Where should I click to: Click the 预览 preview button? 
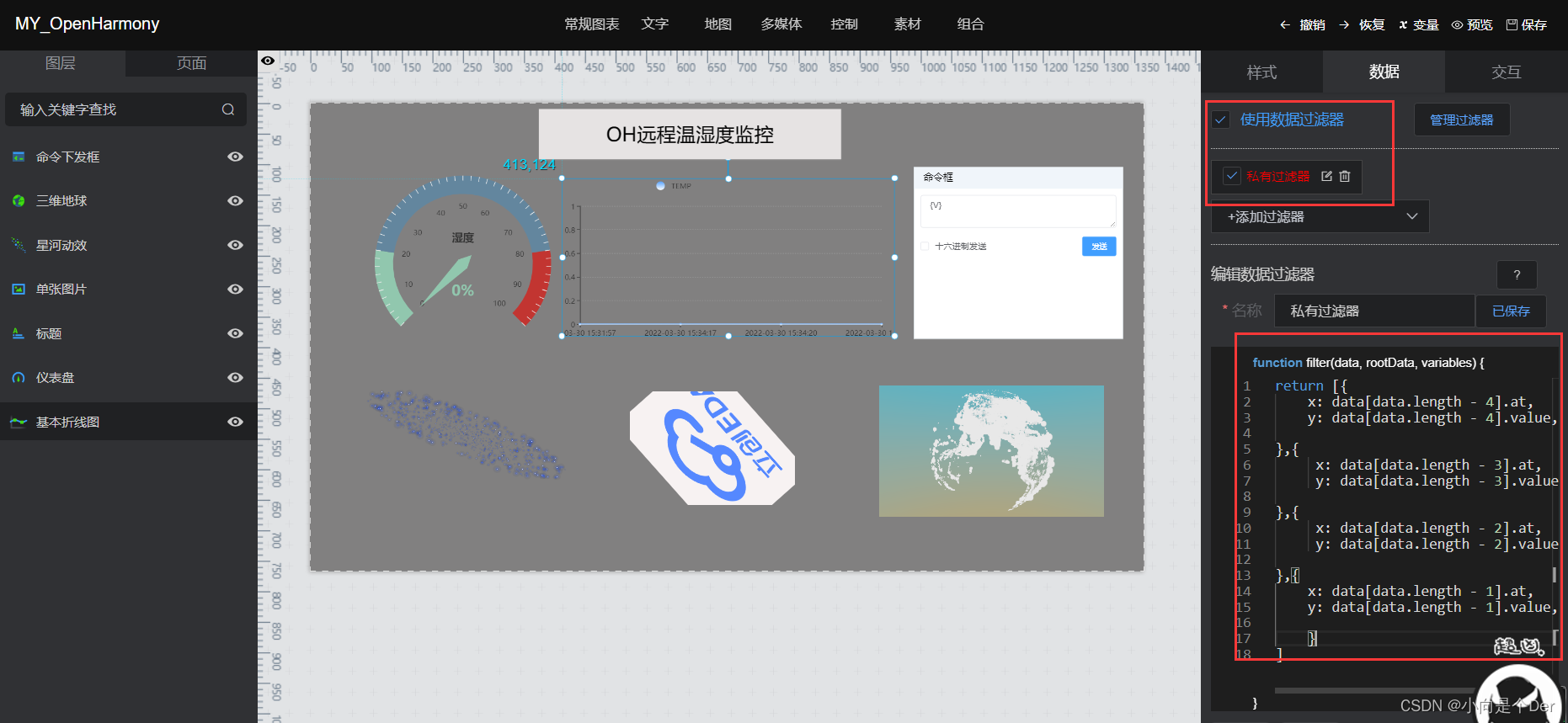pyautogui.click(x=1472, y=25)
